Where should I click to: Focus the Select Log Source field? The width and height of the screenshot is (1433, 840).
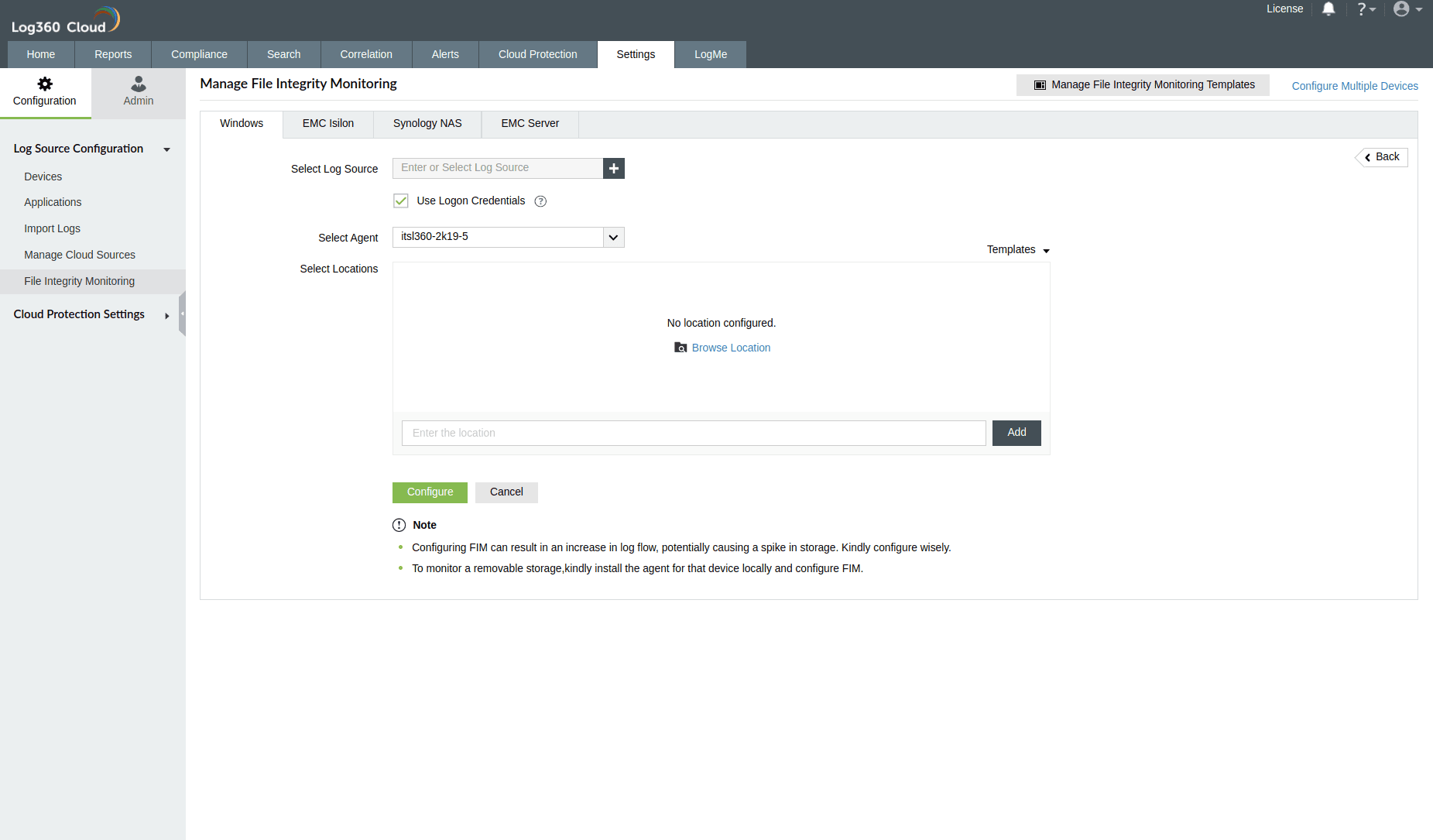coord(498,168)
